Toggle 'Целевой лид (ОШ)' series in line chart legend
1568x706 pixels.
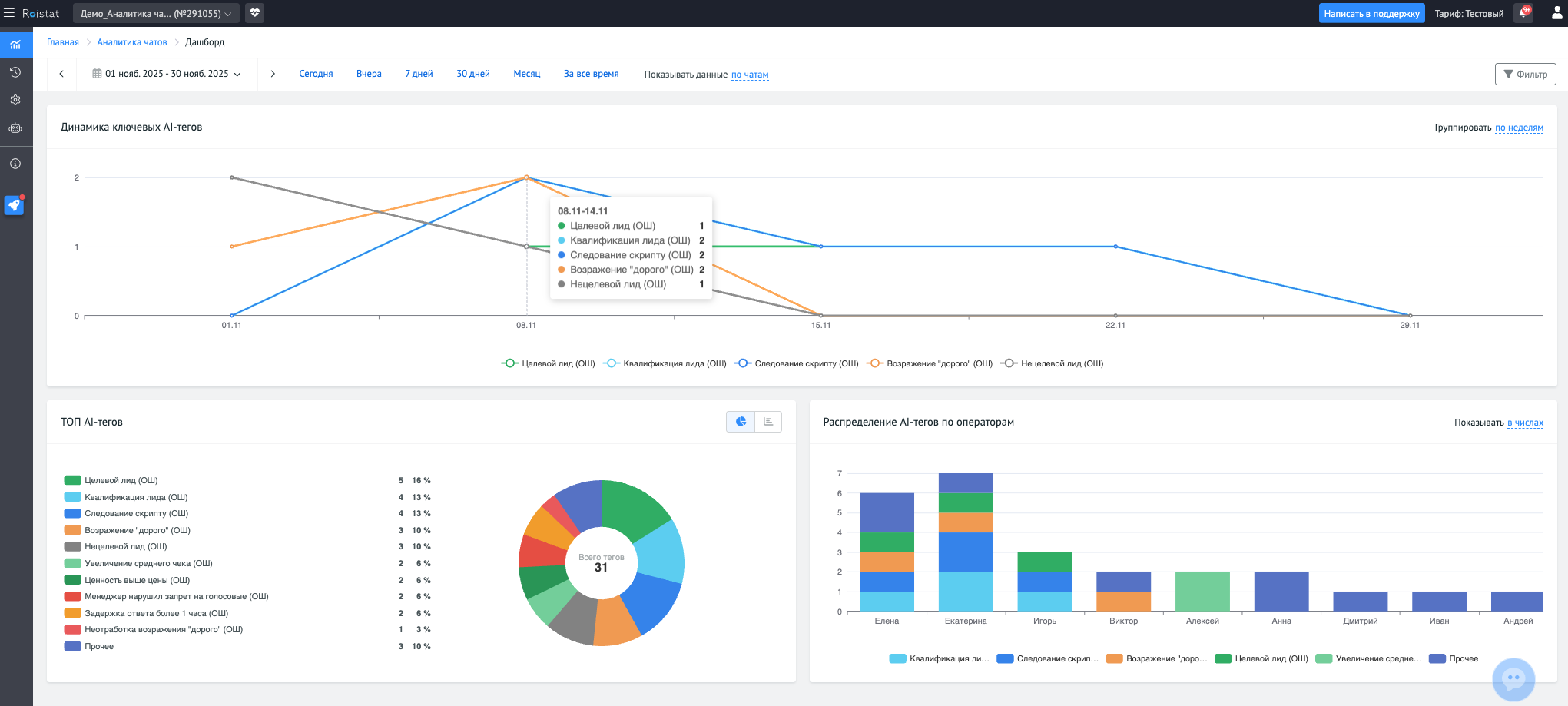(549, 363)
